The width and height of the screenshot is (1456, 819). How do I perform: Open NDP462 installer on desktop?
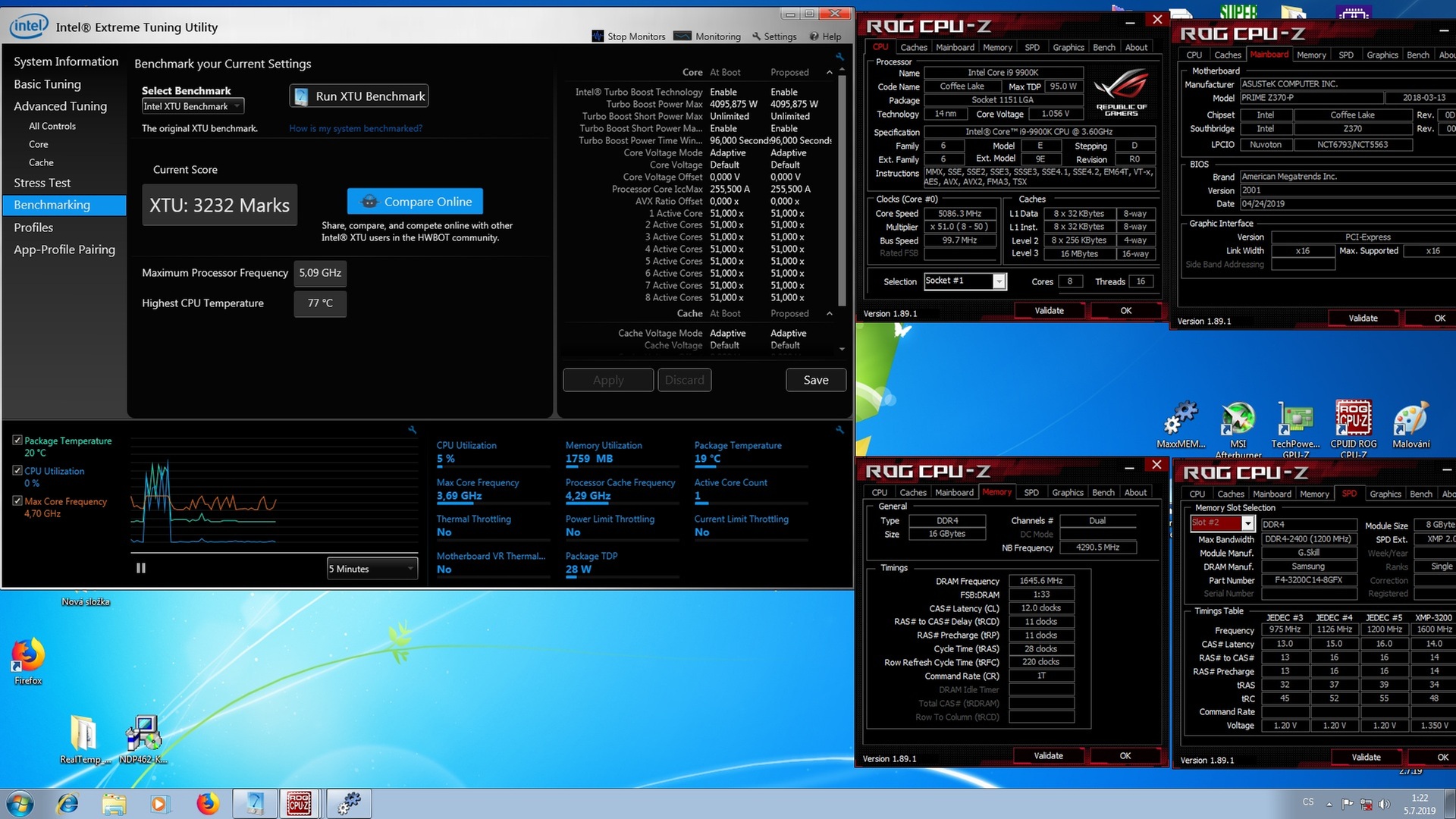[x=143, y=739]
